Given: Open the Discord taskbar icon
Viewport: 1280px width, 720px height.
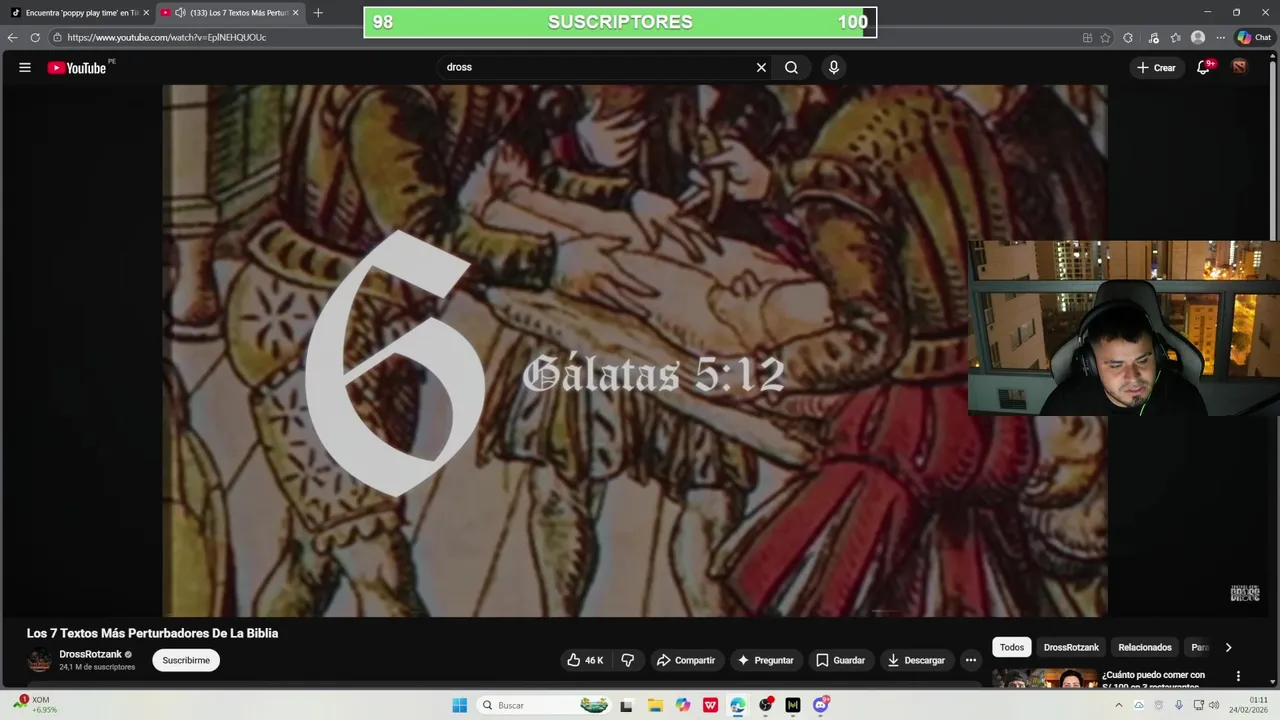Looking at the screenshot, I should tap(821, 705).
